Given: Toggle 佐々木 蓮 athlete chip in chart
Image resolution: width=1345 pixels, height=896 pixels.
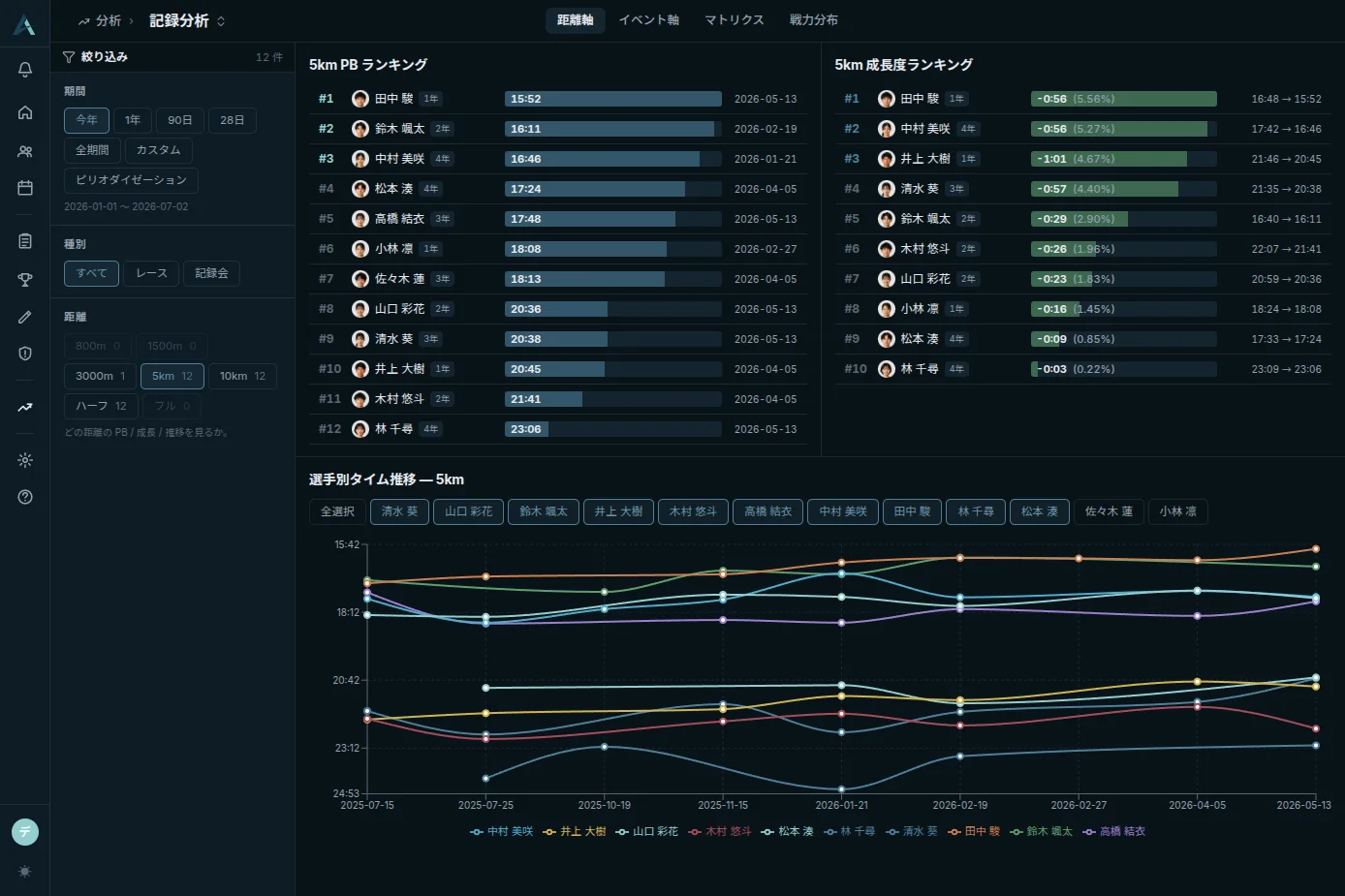Looking at the screenshot, I should tap(1109, 511).
